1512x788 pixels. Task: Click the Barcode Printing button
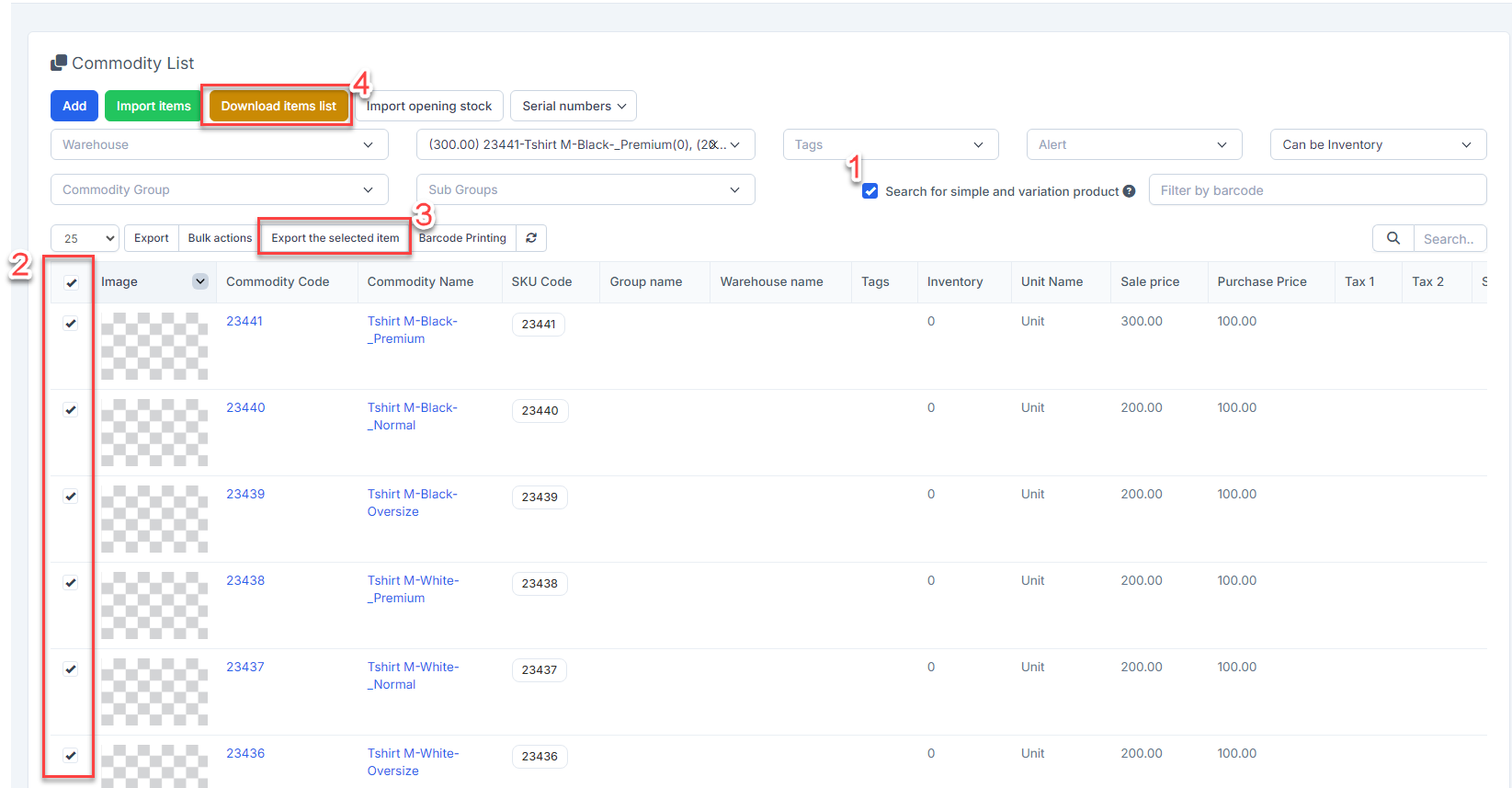click(x=462, y=238)
